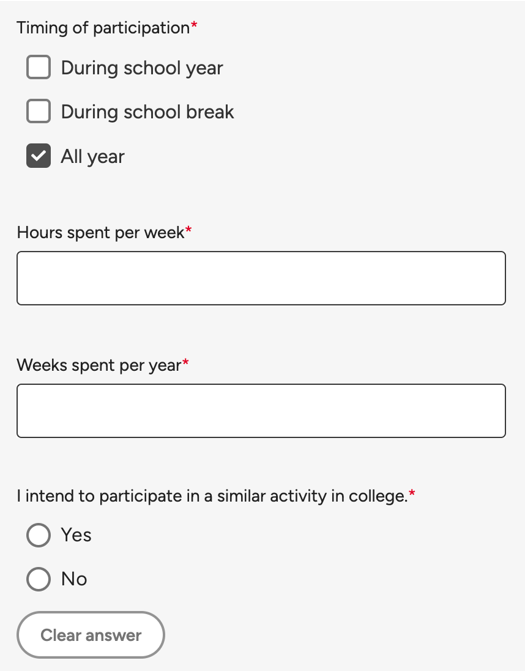Click the red asterisk after Hours spent per week
This screenshot has height=671, width=525.
pos(188,230)
